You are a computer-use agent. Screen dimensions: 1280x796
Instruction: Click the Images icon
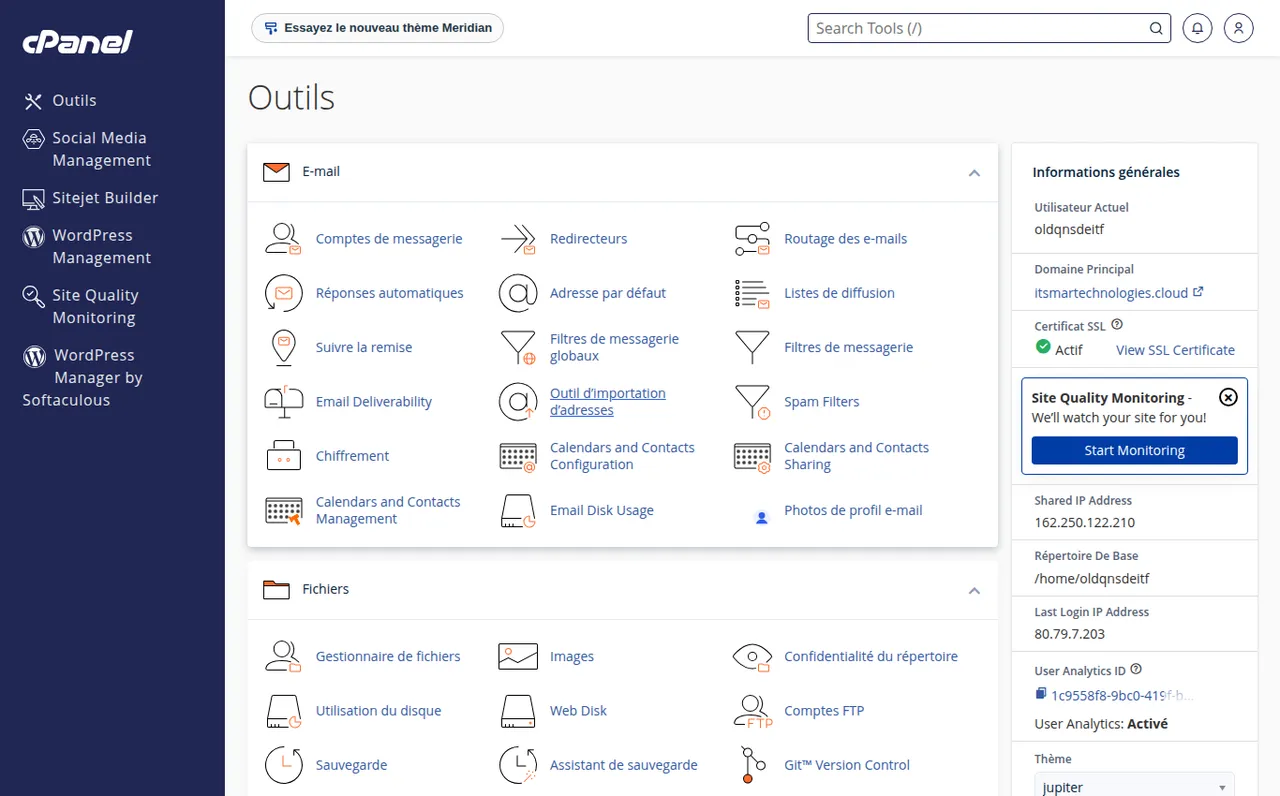point(518,656)
